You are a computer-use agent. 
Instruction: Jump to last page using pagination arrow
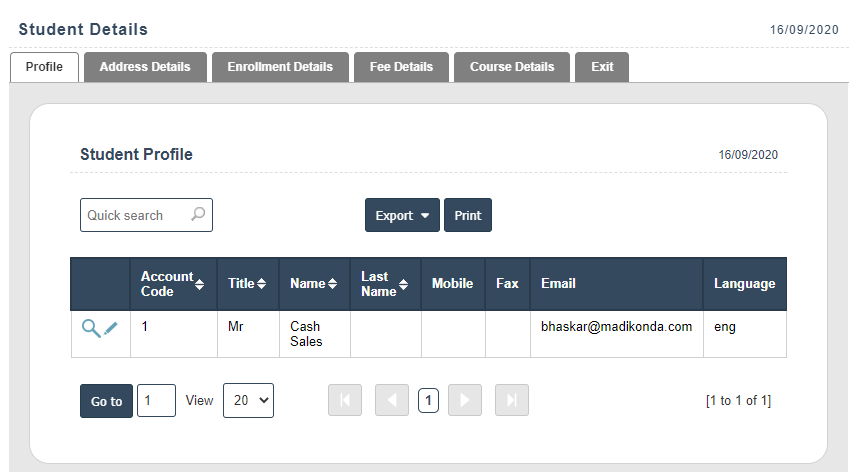pyautogui.click(x=511, y=400)
